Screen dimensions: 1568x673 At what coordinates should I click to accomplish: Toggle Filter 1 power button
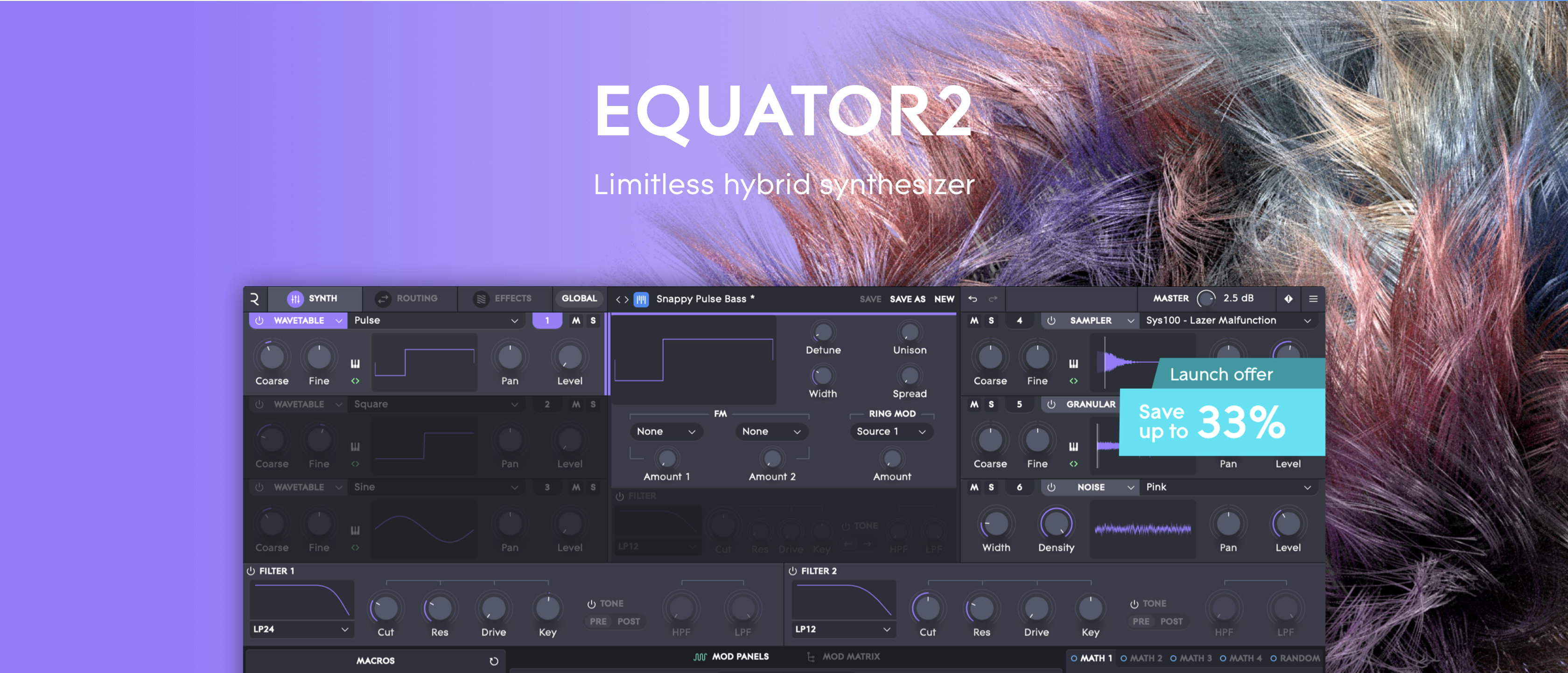251,571
